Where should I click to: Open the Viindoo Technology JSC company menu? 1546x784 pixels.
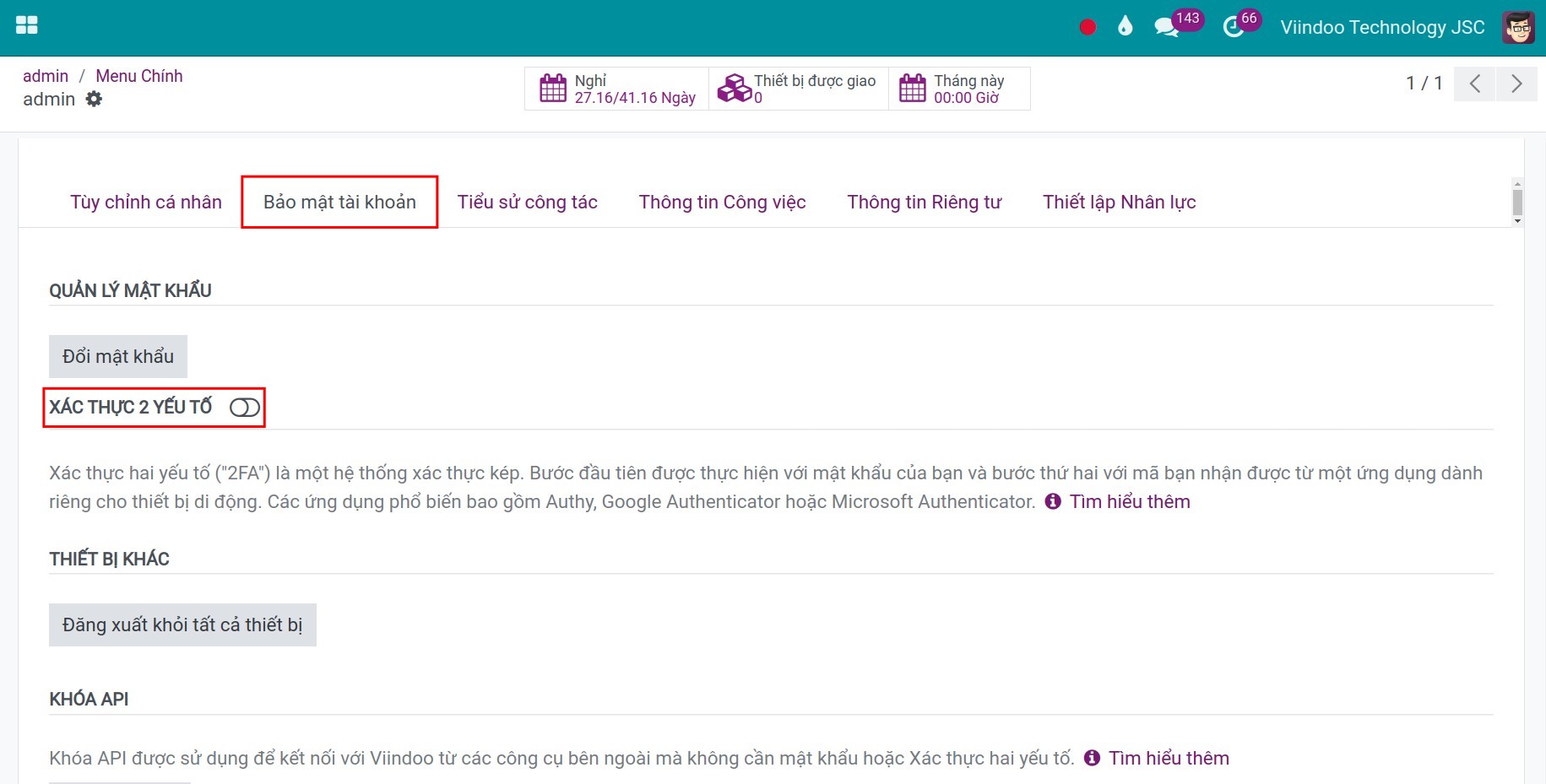coord(1382,27)
